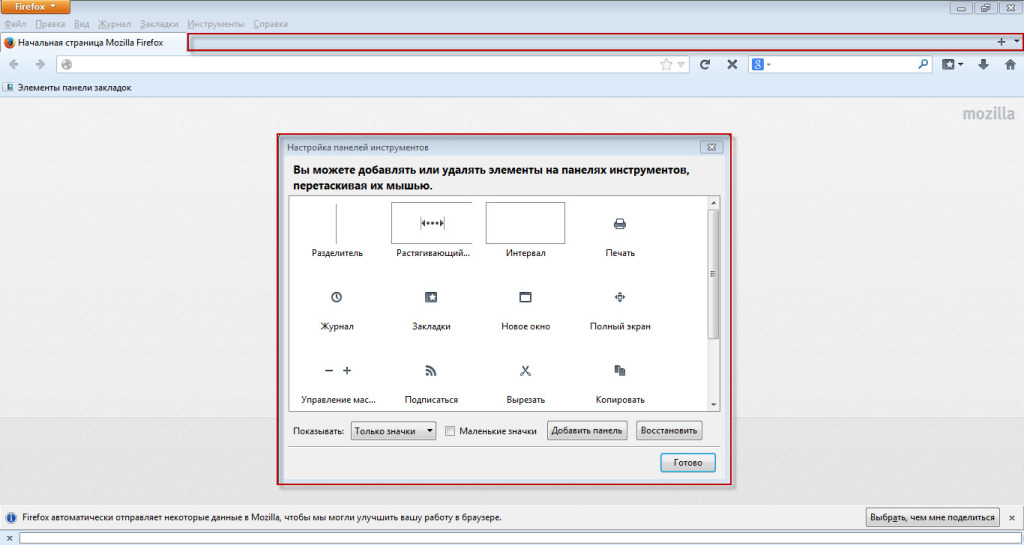Click the bookmark star in the address bar
This screenshot has width=1024, height=545.
[x=665, y=64]
